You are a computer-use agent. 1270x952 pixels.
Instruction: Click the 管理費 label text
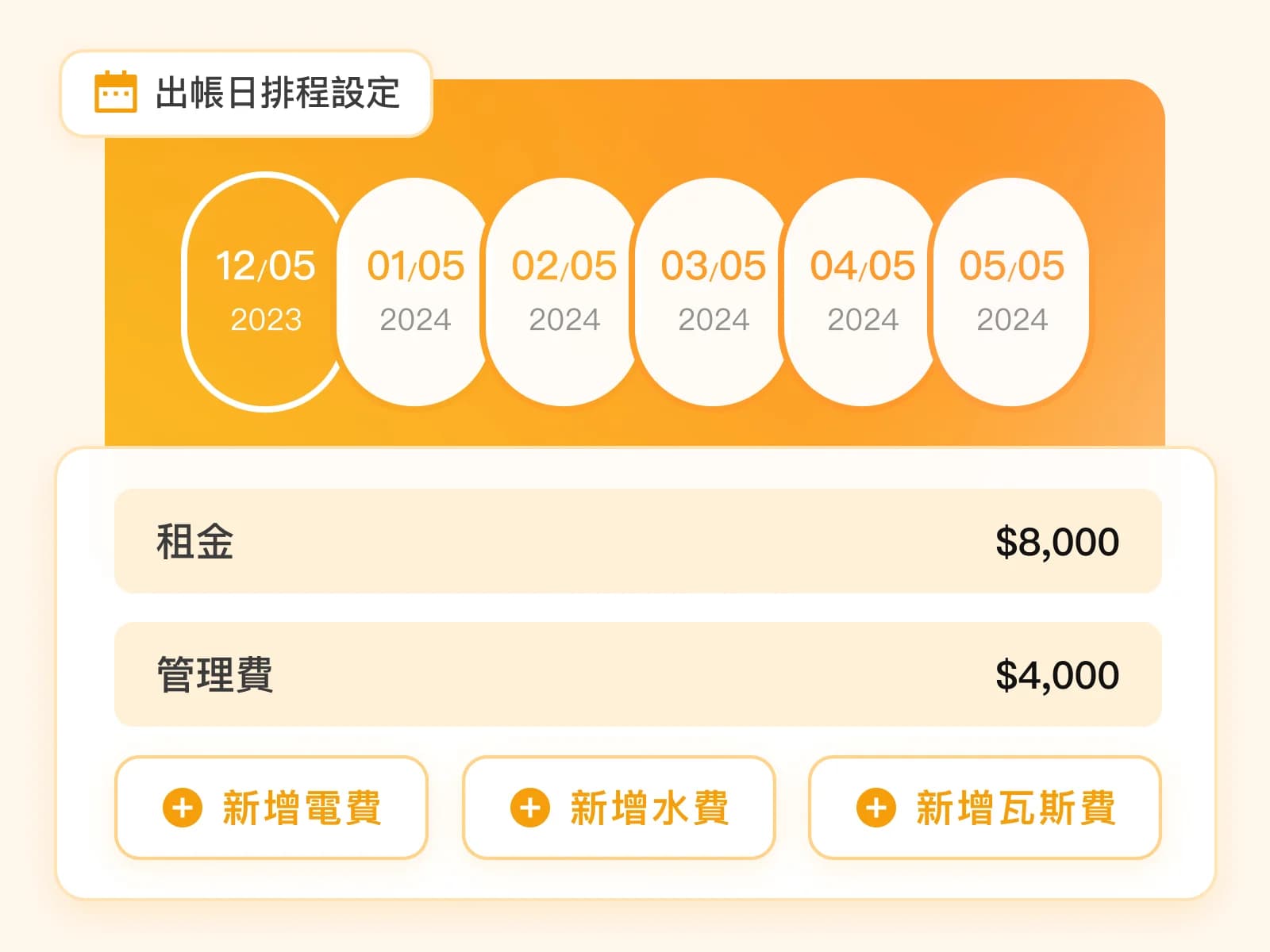(215, 675)
